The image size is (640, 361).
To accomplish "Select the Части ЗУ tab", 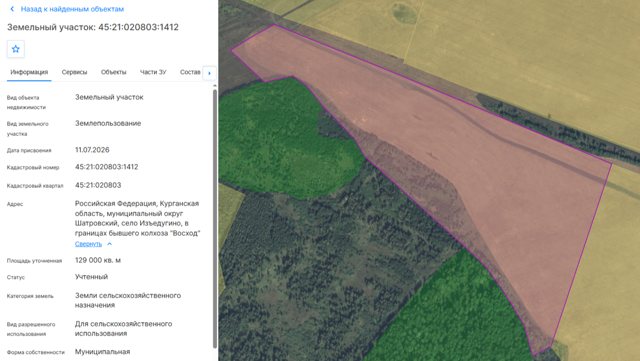I will pyautogui.click(x=153, y=72).
